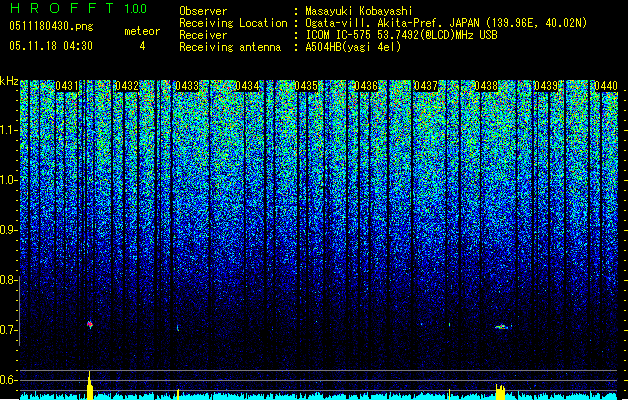Click the 0433 time marker
Screen dimensions: 629x400
[187, 86]
